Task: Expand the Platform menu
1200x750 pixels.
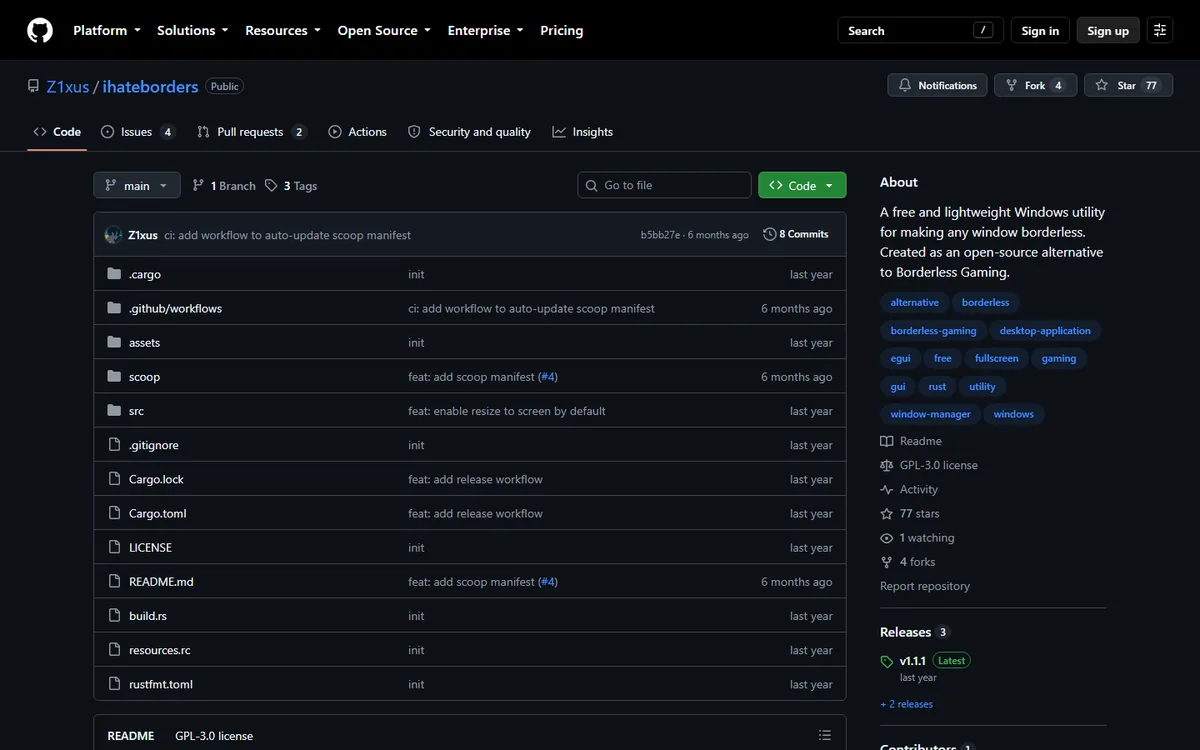Action: point(107,31)
